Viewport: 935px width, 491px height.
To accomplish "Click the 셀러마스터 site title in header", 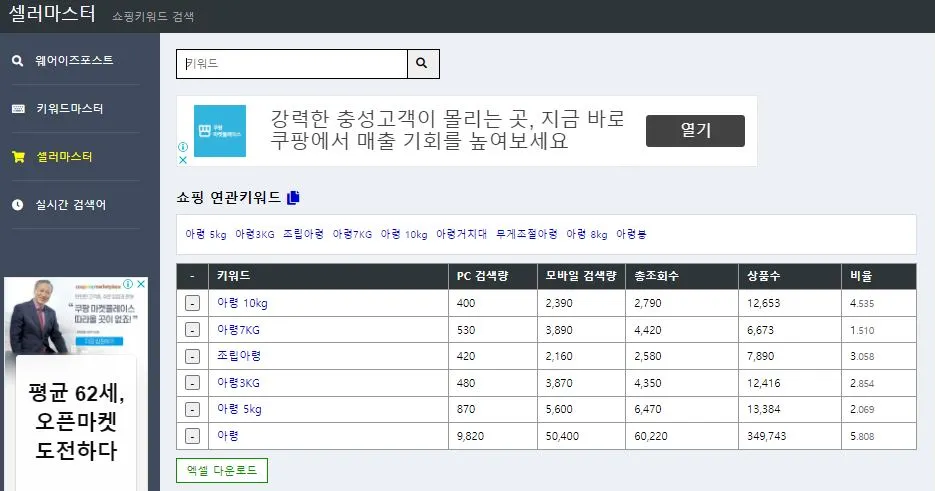I will coord(52,14).
